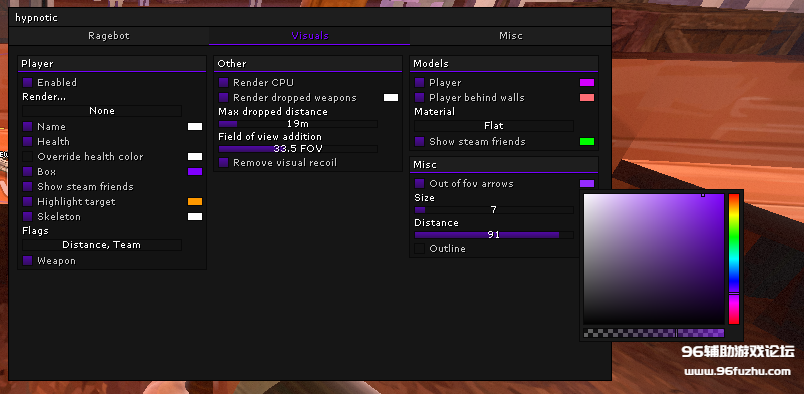This screenshot has width=804, height=394.
Task: Open the Flags dropdown showing Distance, Team
Action: (x=102, y=245)
